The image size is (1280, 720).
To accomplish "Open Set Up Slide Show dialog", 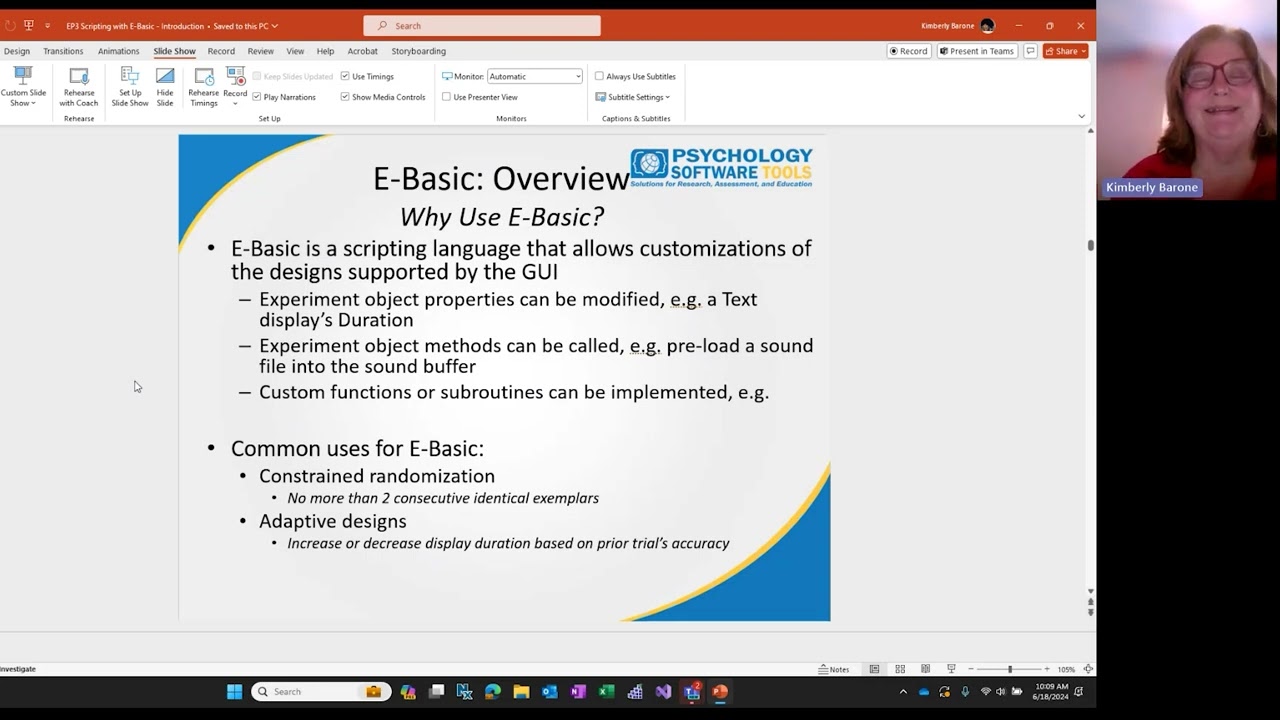I will pos(130,87).
